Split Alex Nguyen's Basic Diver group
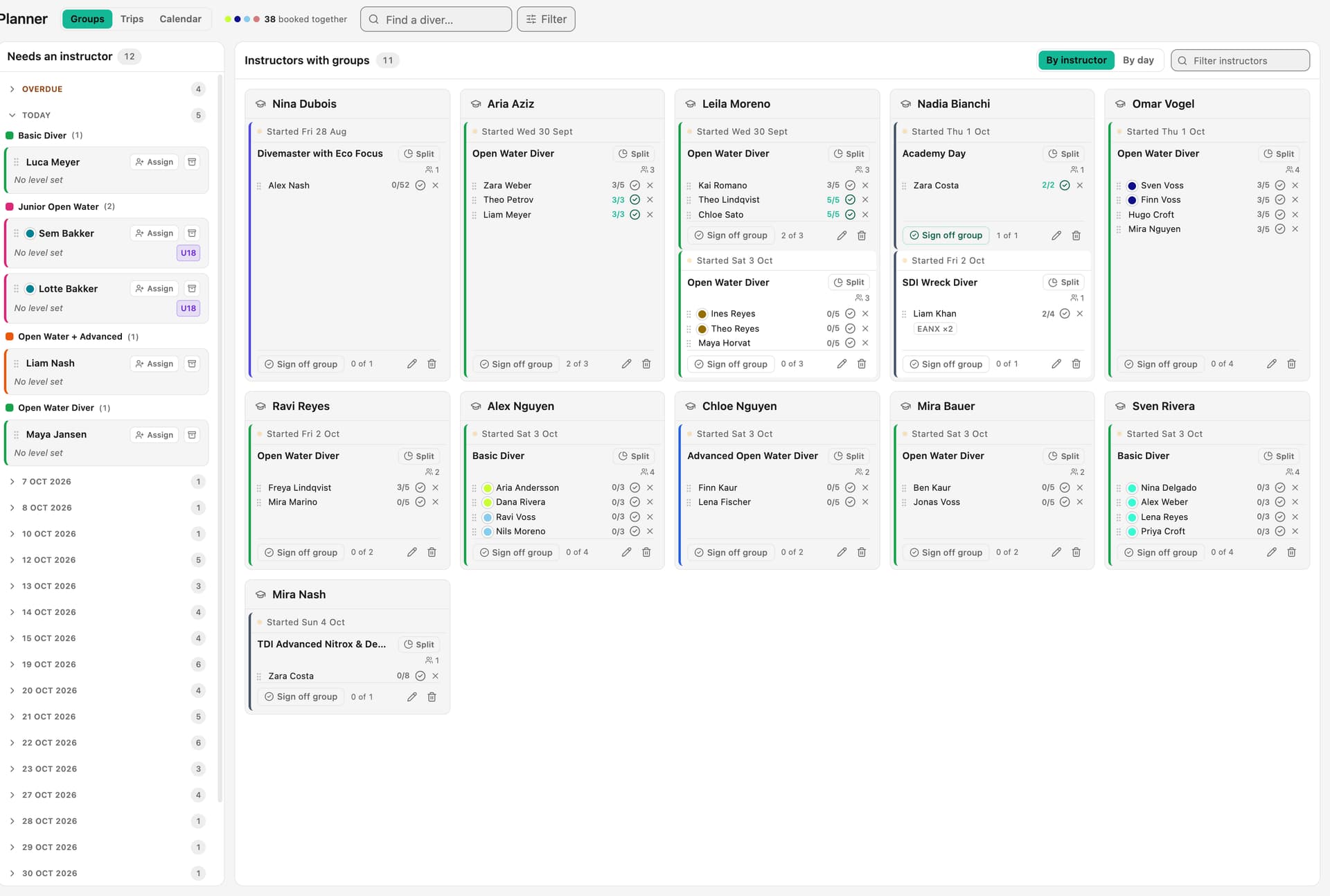Screen dimensions: 1330x896 coord(633,456)
